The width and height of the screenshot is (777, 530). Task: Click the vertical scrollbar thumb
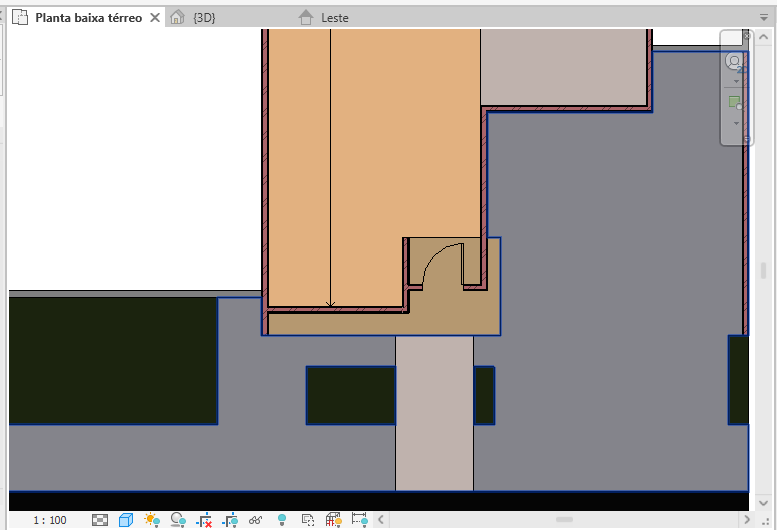click(x=764, y=270)
